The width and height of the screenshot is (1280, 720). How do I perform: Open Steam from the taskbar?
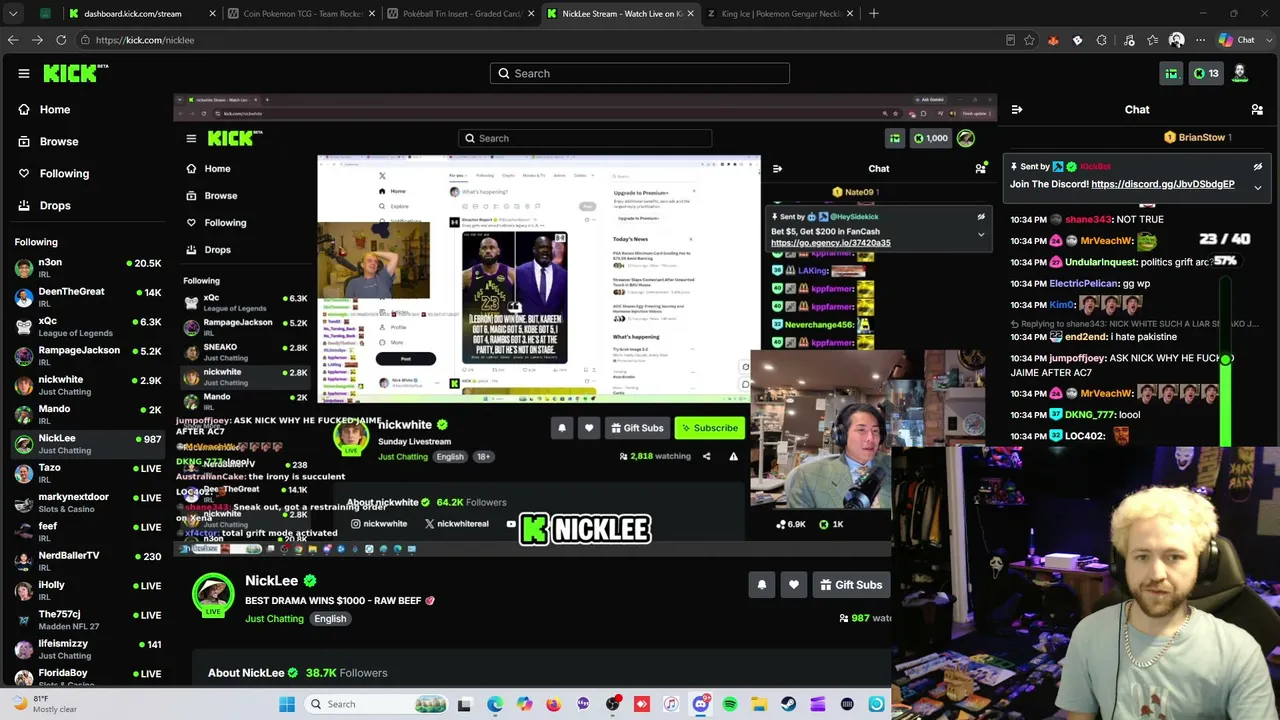(x=788, y=704)
